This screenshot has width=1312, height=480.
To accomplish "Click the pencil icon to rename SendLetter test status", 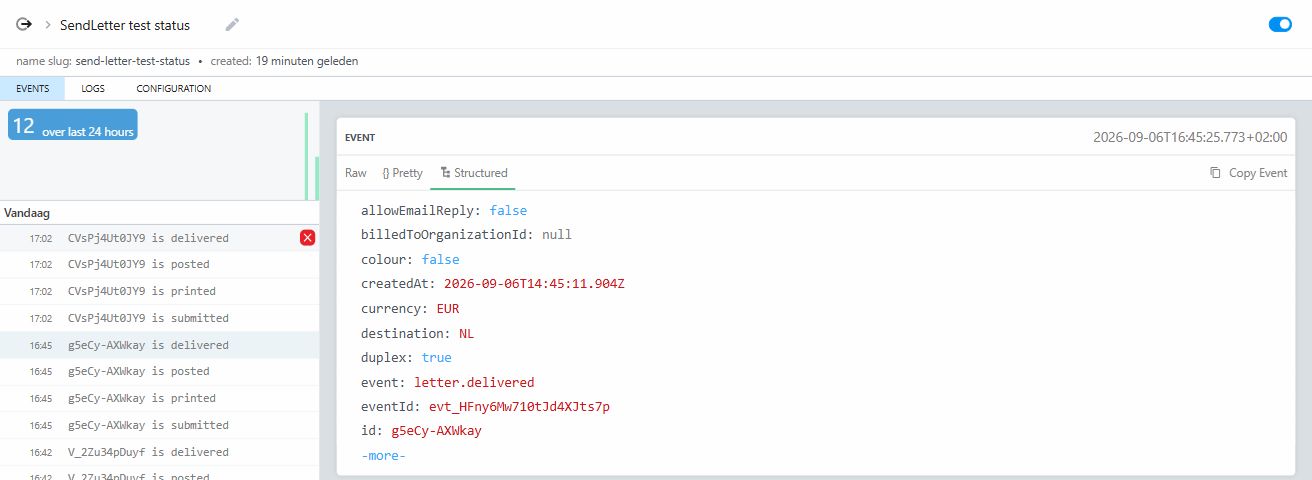I will pos(232,24).
